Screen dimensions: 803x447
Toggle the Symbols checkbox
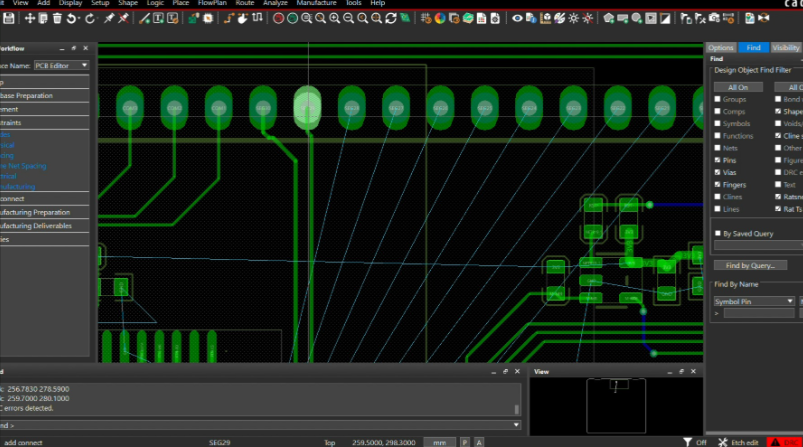point(717,123)
